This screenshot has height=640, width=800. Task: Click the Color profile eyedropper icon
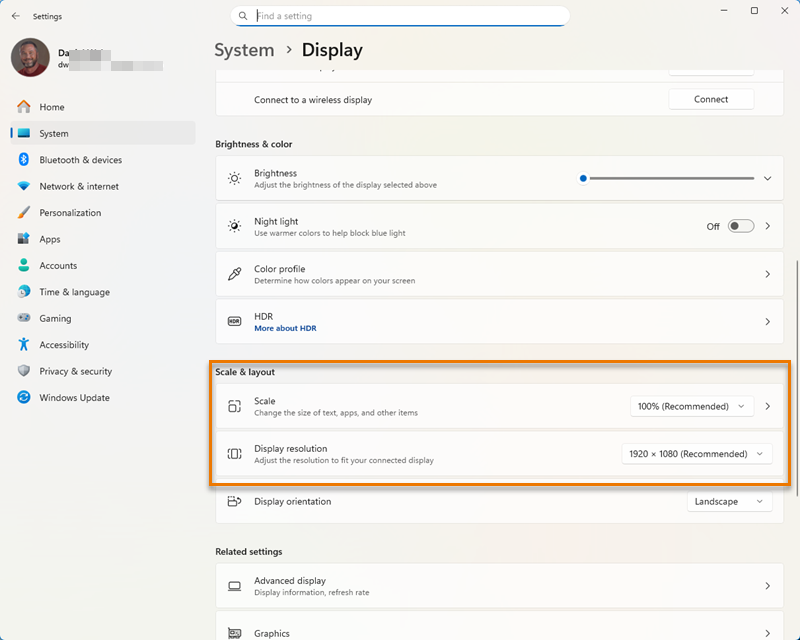click(235, 274)
